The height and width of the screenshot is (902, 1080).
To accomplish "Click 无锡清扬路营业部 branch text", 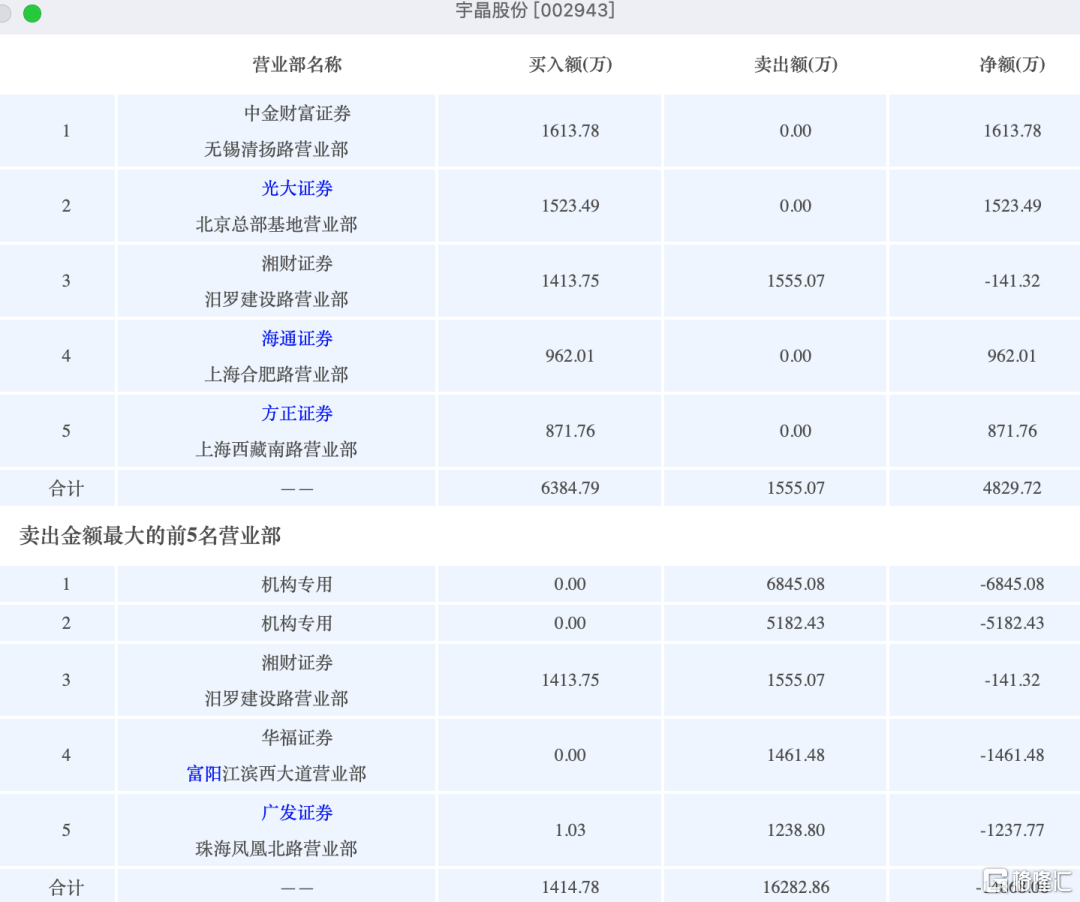I will 276,149.
